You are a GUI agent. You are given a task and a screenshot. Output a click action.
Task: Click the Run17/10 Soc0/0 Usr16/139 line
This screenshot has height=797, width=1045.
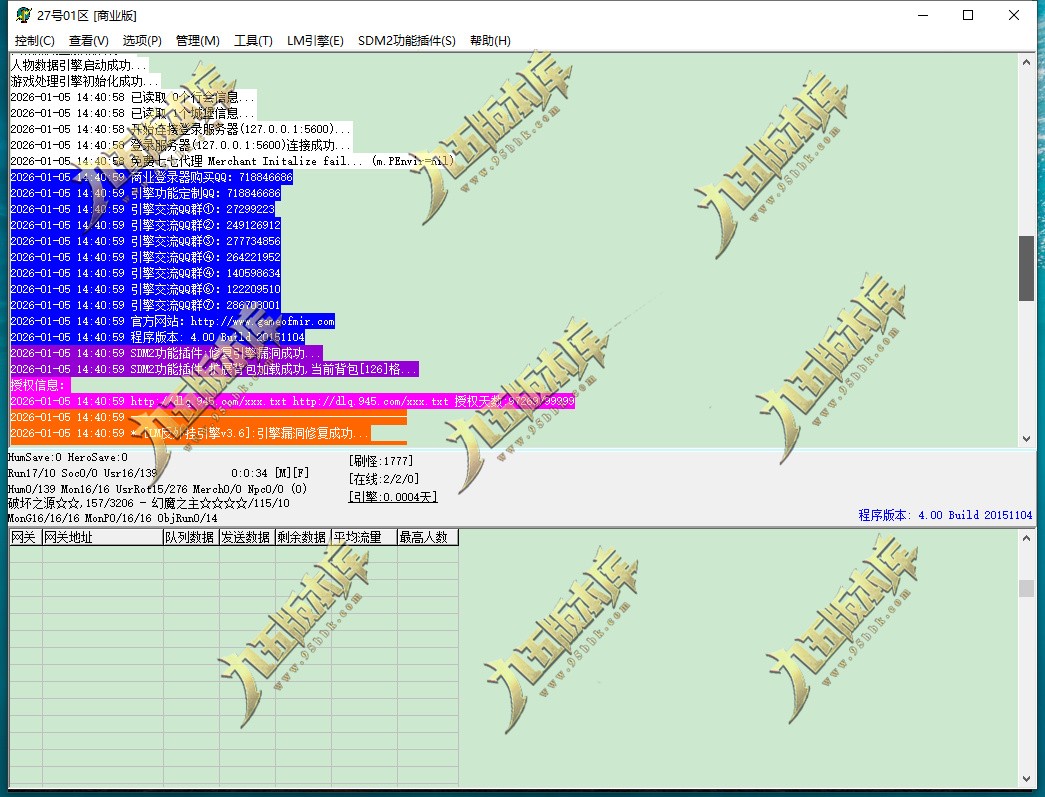pos(83,473)
